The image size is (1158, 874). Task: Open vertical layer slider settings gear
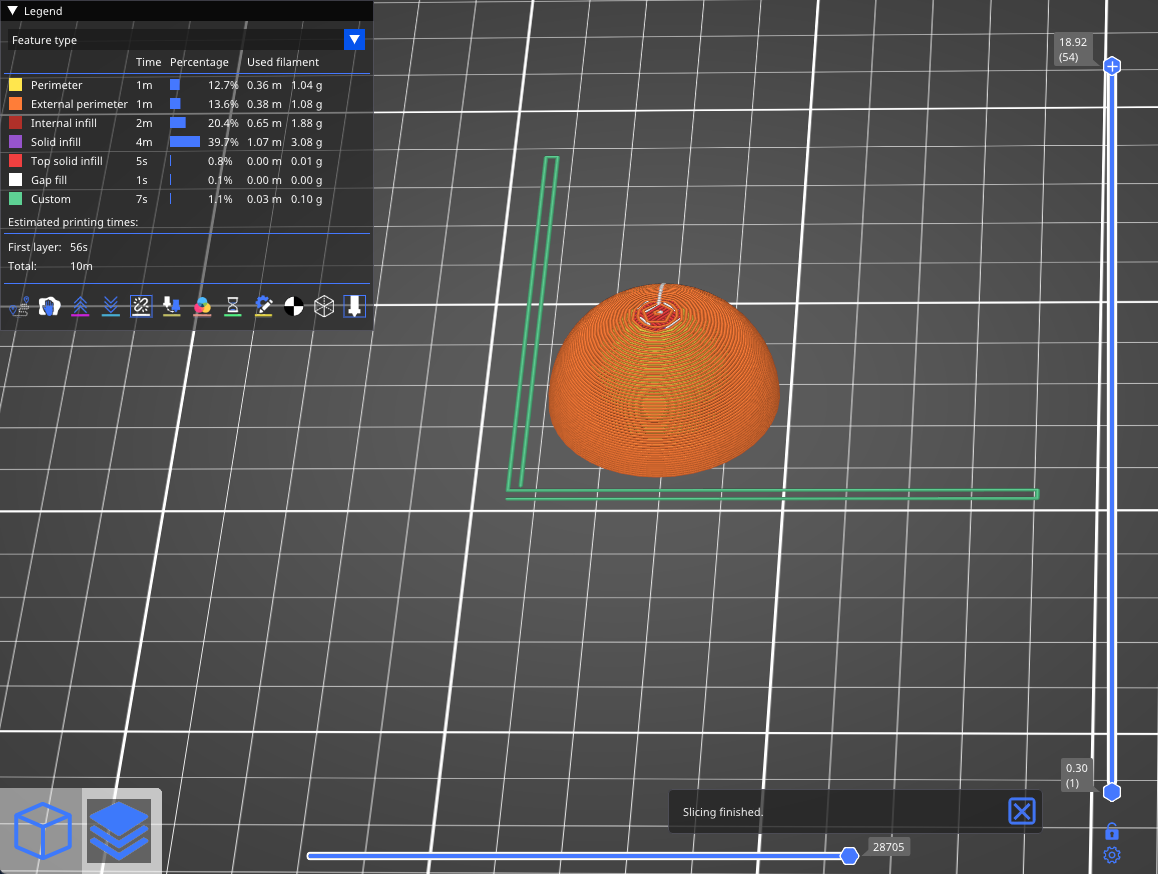(x=1111, y=855)
